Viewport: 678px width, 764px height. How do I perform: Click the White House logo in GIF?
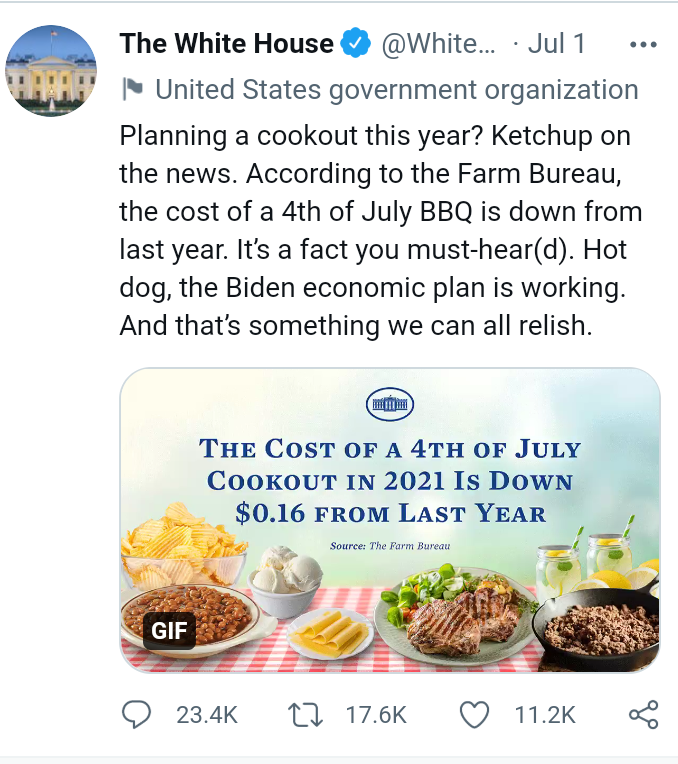coord(391,402)
